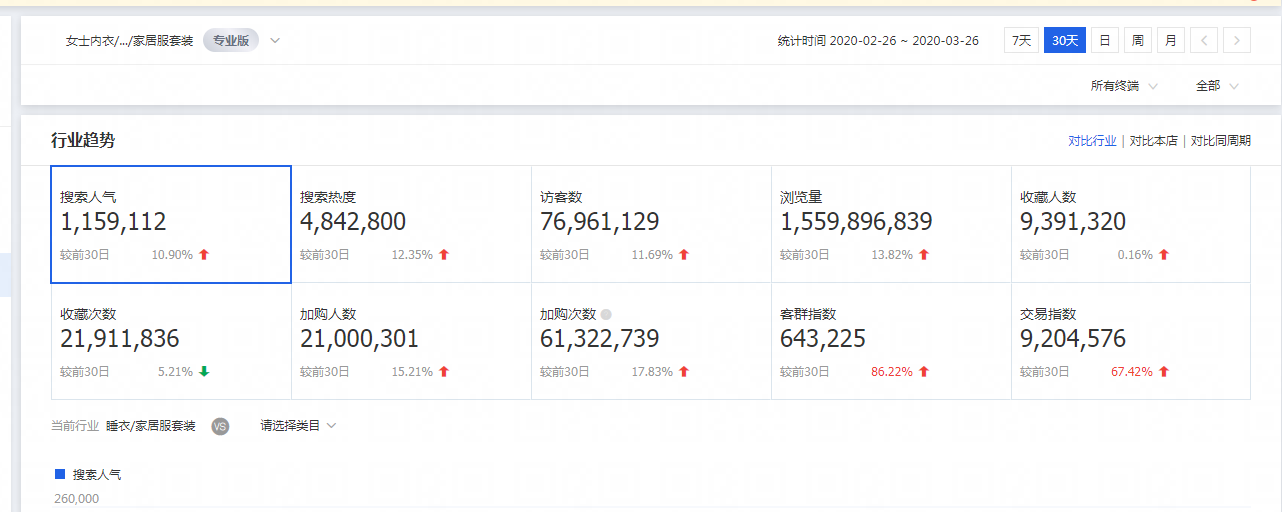Select the 收藏次数 metric card

[x=171, y=341]
